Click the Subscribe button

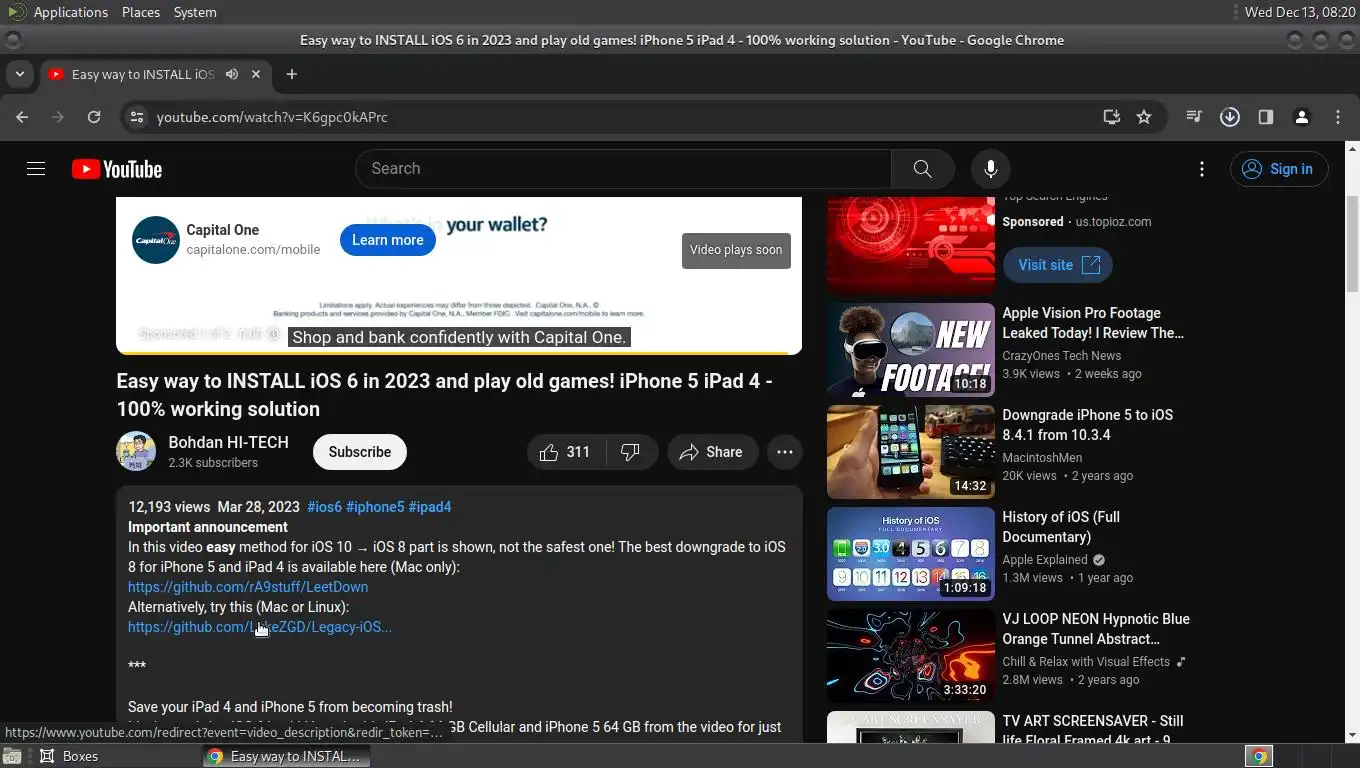(x=360, y=452)
